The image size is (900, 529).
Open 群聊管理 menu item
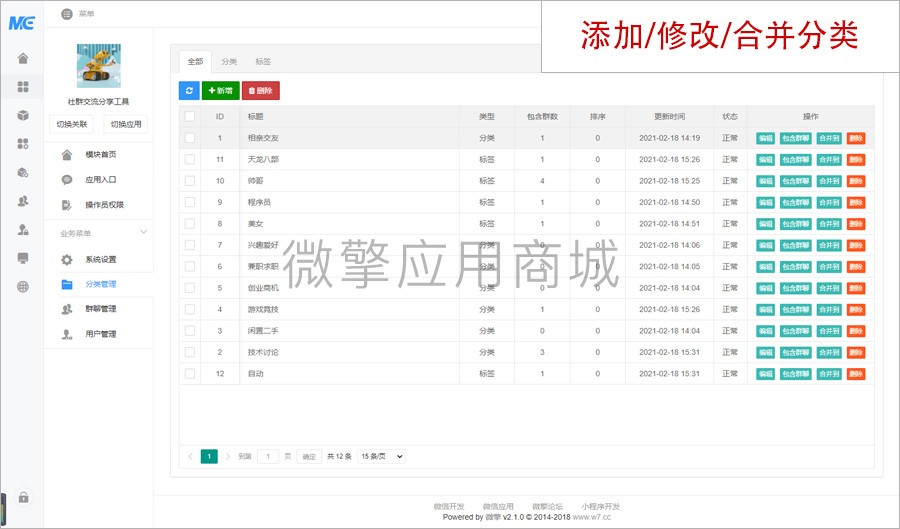(x=100, y=309)
